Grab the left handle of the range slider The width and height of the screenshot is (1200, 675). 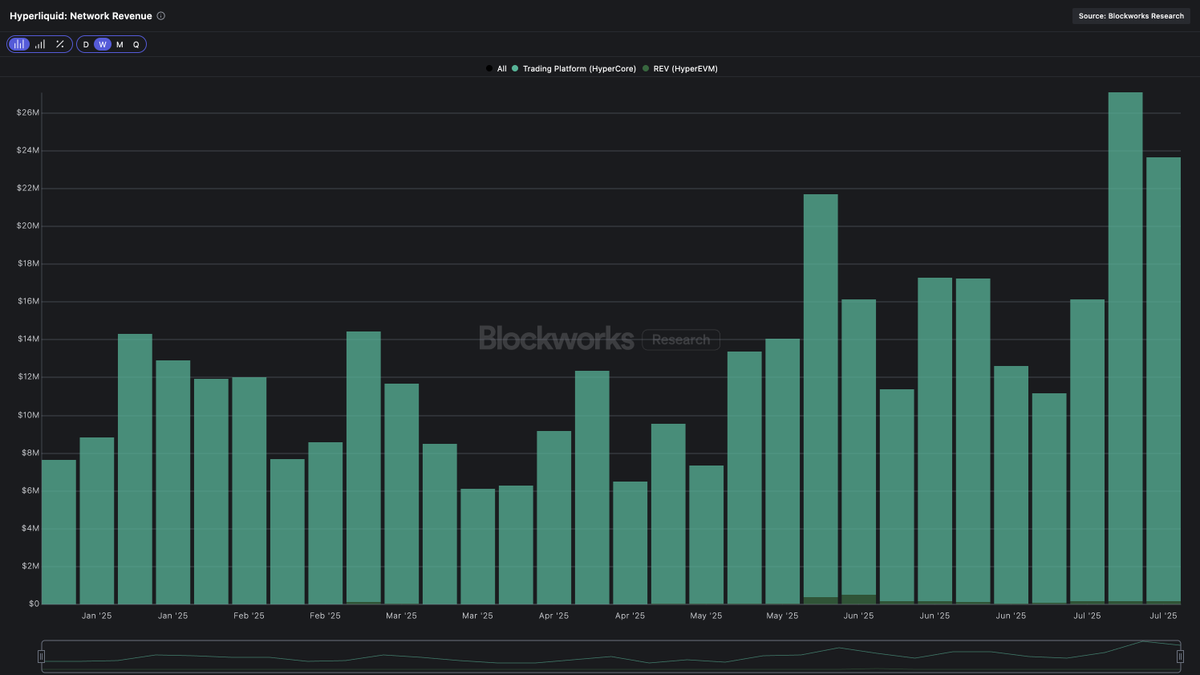(x=42, y=656)
